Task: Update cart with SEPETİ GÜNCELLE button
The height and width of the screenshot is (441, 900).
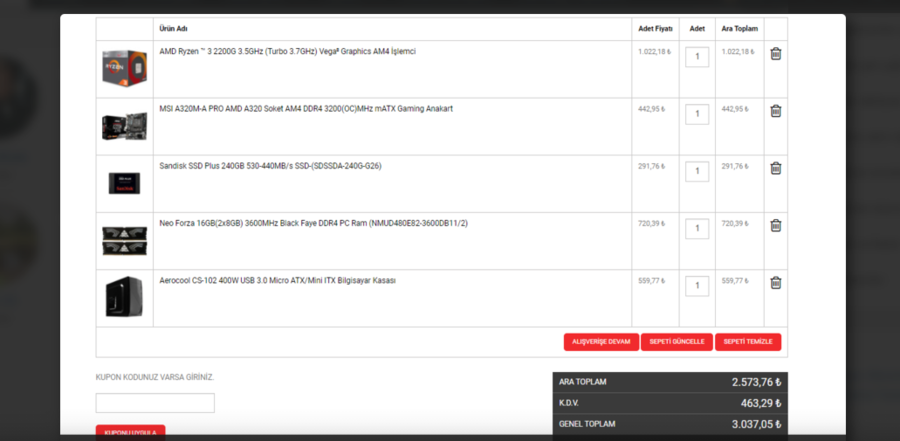Action: pos(677,342)
